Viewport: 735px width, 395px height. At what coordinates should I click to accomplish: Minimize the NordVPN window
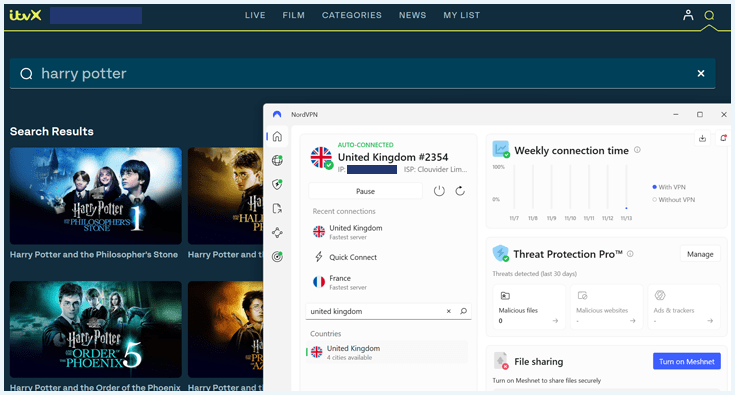point(676,114)
